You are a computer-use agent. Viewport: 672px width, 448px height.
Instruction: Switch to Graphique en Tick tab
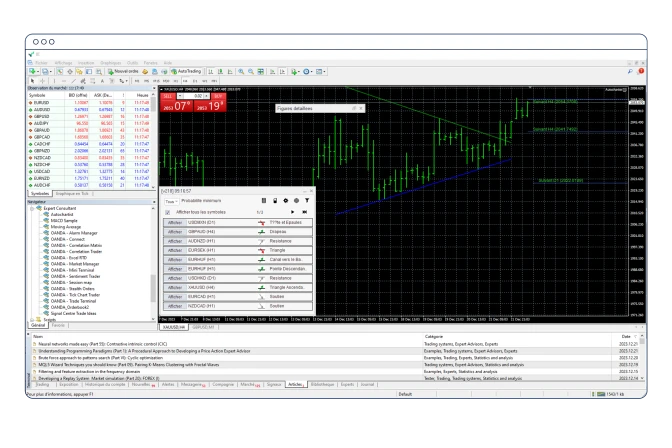tap(72, 194)
